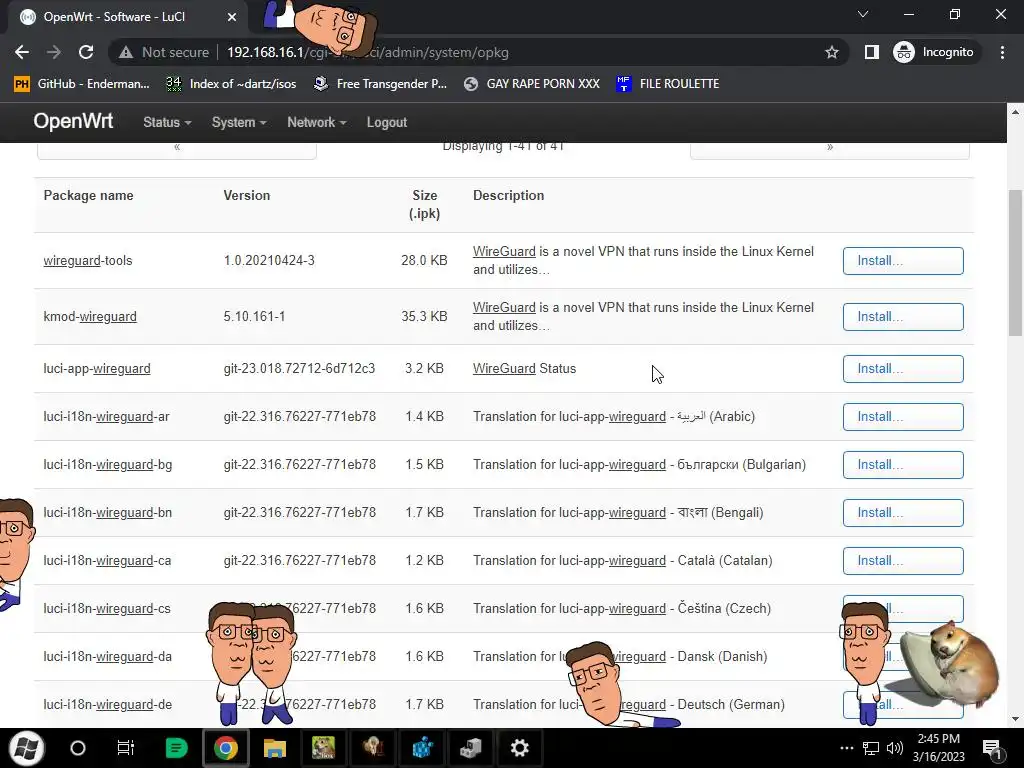
Task: Click the scrollbar up arrow
Action: pos(1015,112)
